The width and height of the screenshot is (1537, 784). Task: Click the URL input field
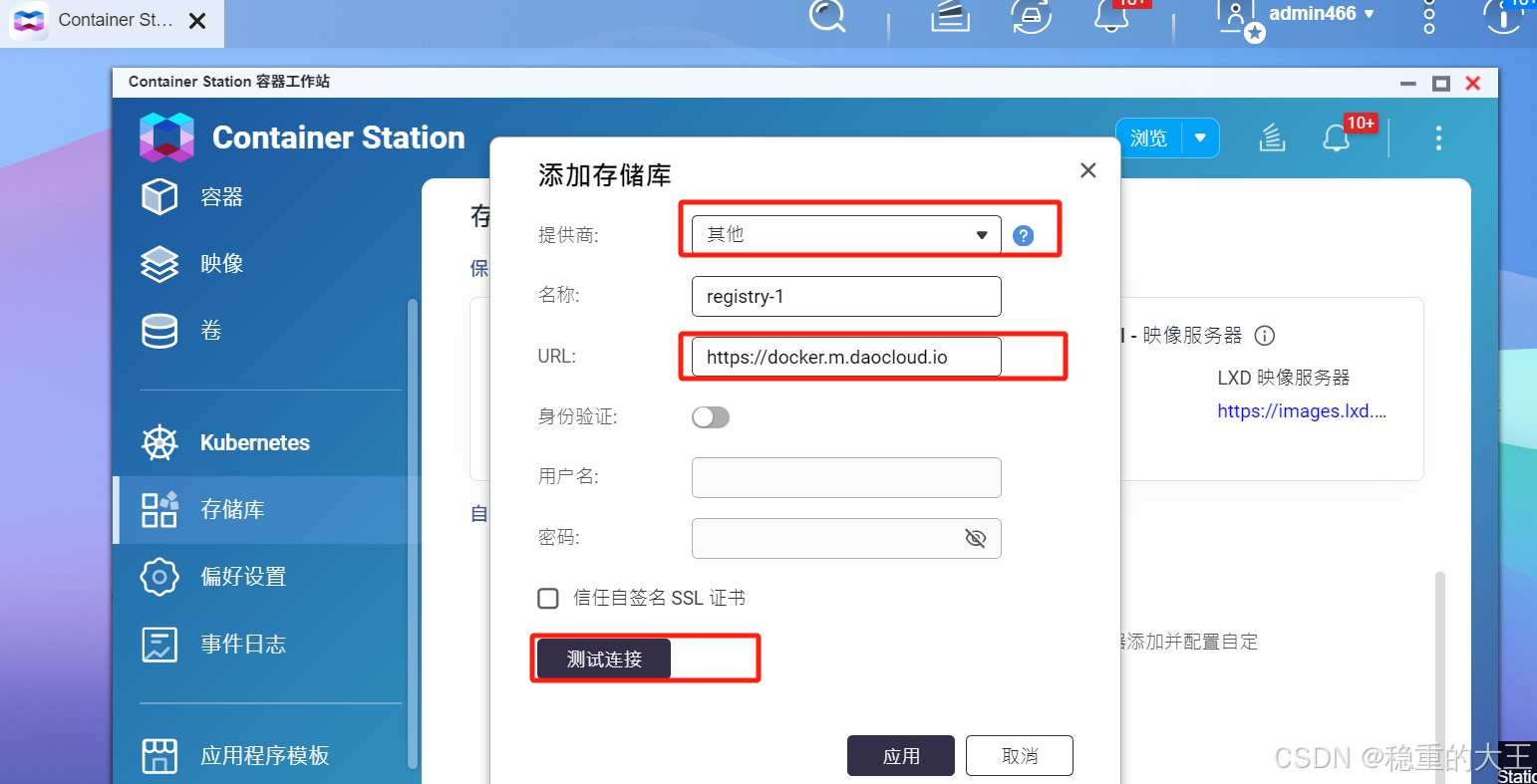click(x=846, y=357)
